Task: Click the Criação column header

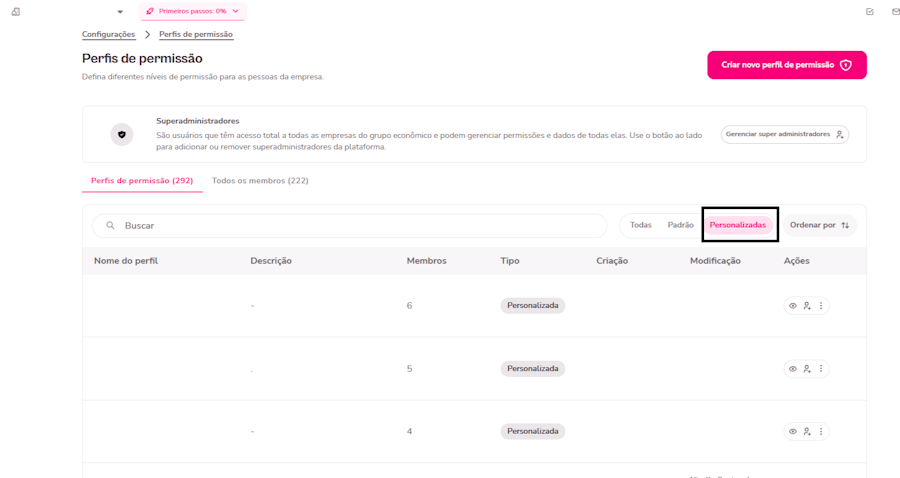Action: click(612, 261)
